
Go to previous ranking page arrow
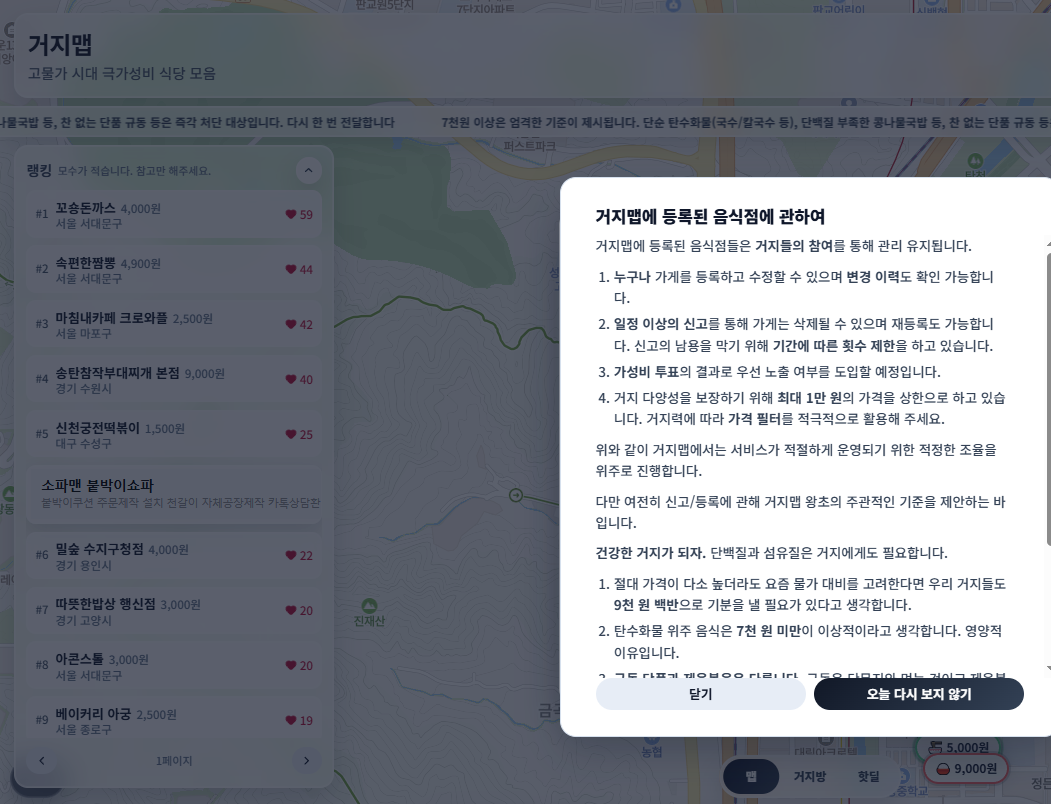pyautogui.click(x=42, y=760)
